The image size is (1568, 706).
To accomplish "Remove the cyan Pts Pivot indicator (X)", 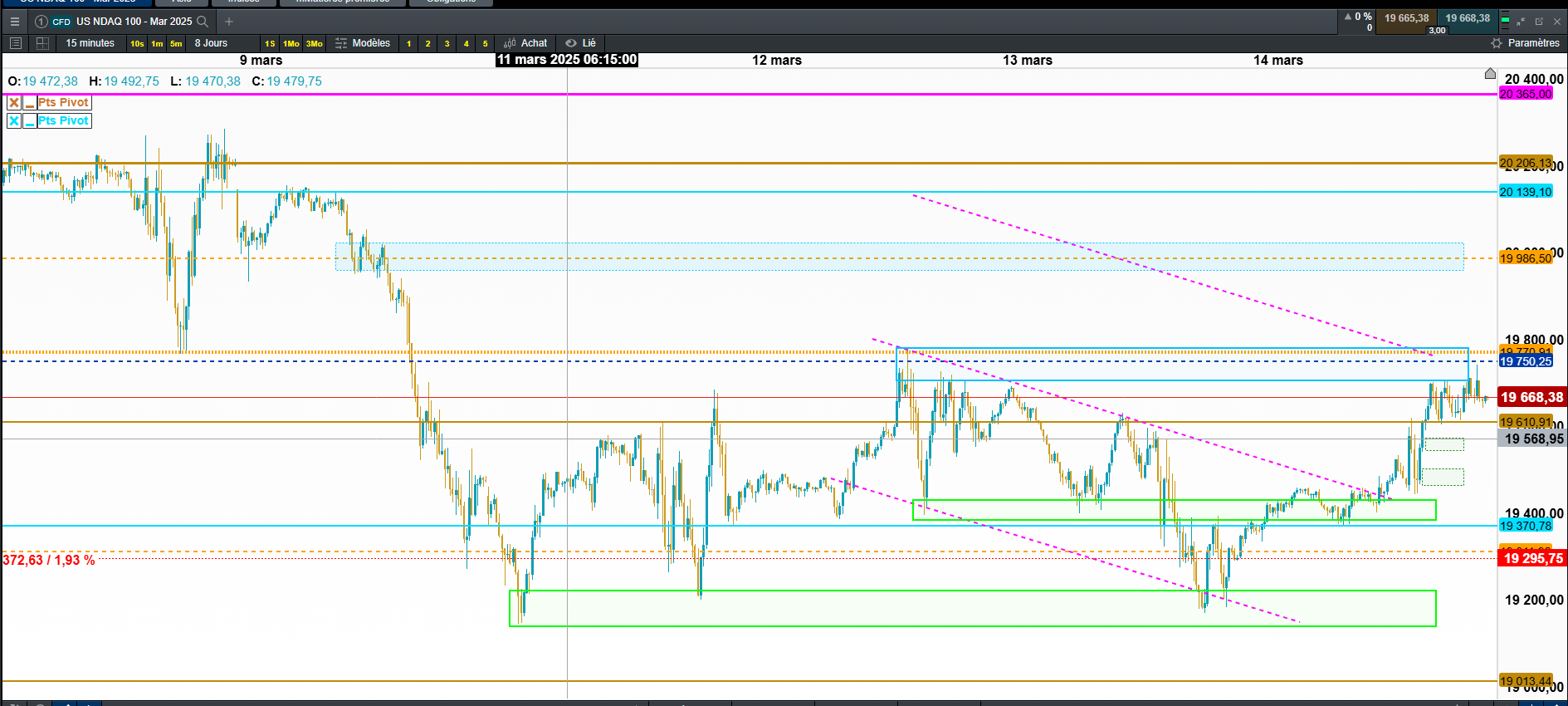I will 14,121.
